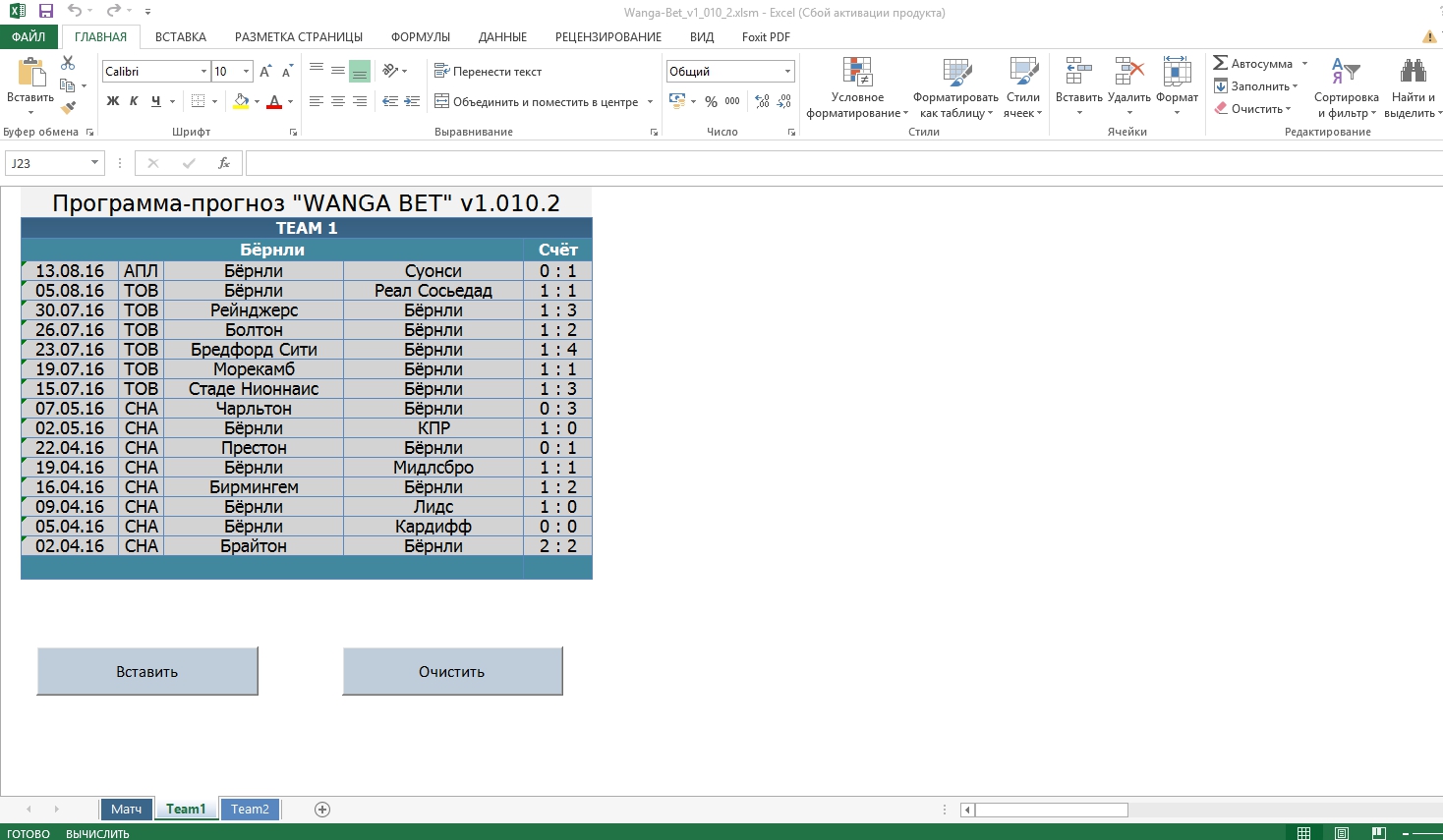Click the percent style icon

pyautogui.click(x=711, y=101)
